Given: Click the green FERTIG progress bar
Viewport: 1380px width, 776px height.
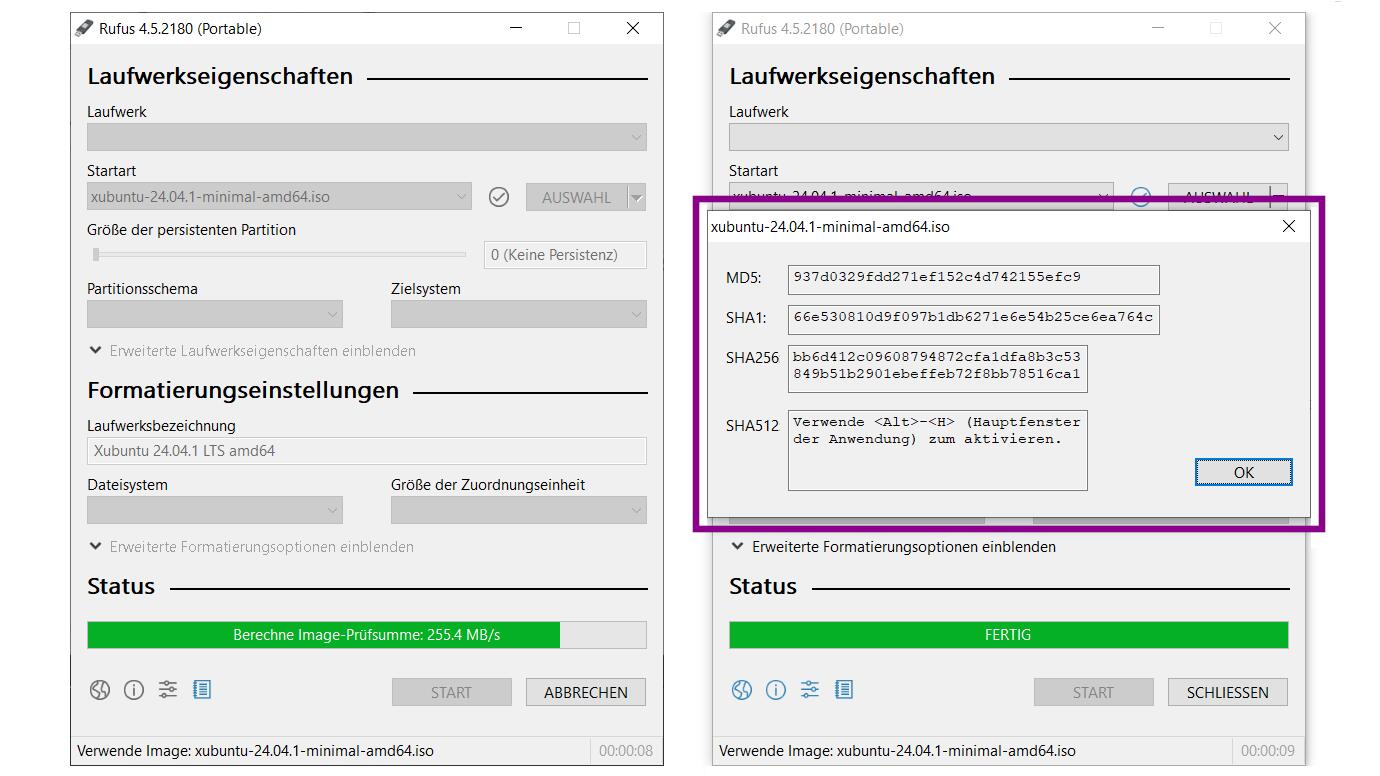Looking at the screenshot, I should coord(1009,635).
